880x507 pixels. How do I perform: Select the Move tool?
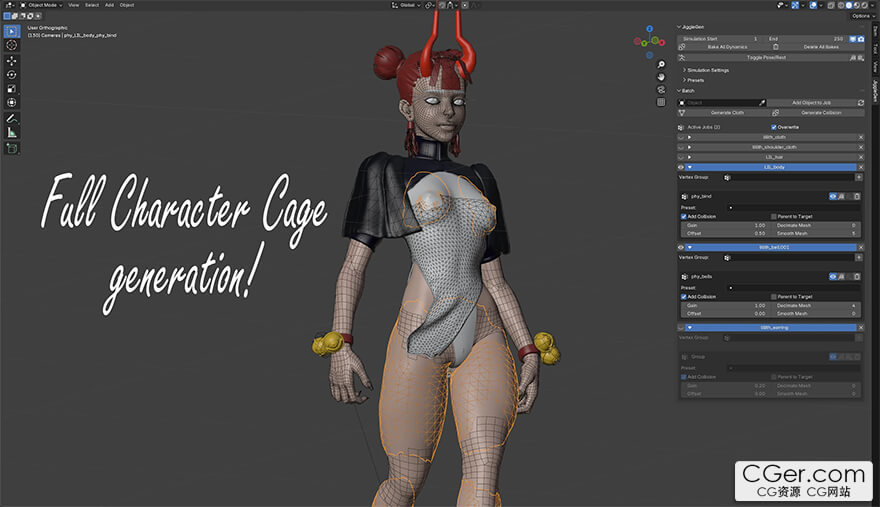12,60
